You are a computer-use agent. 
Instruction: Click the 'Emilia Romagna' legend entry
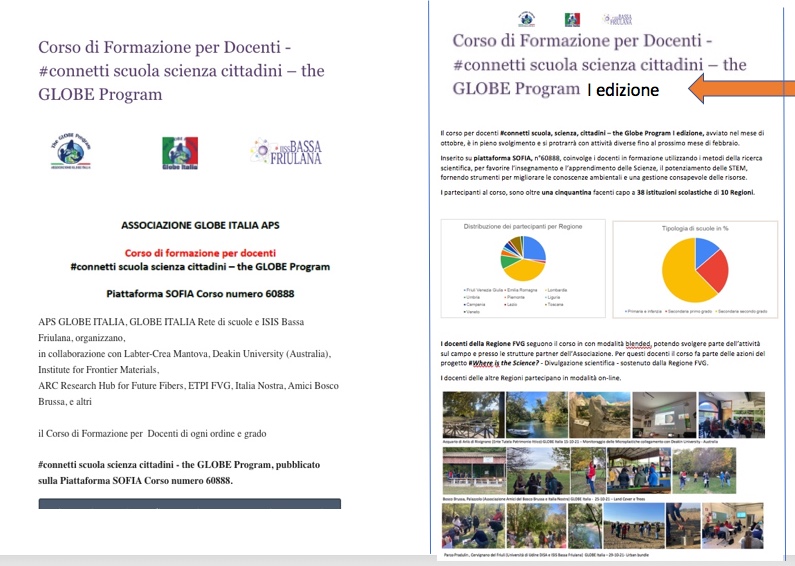(521, 290)
